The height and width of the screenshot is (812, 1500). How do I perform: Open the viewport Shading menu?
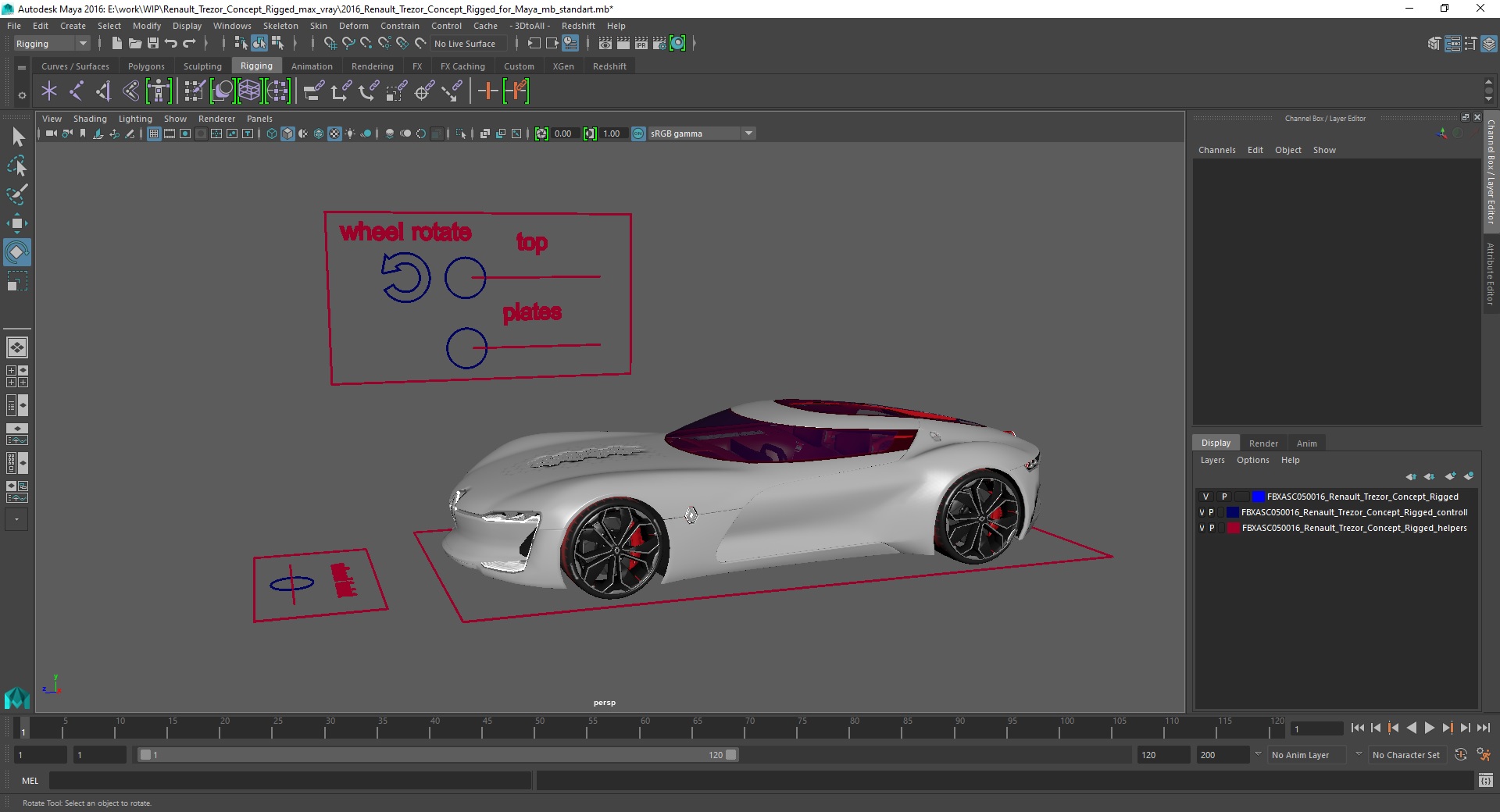click(x=90, y=119)
